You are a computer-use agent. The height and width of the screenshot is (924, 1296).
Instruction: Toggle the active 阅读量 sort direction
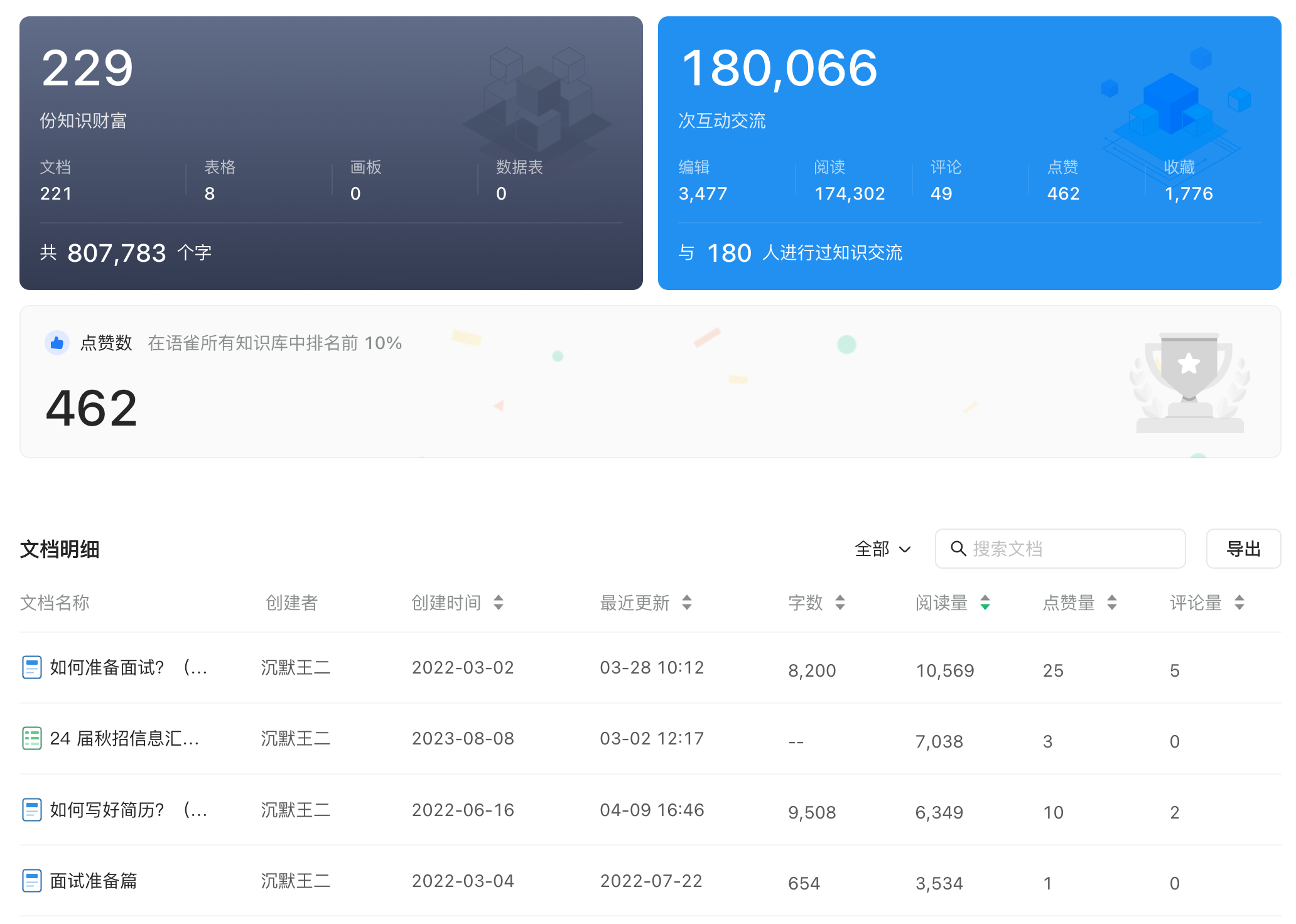coord(985,603)
